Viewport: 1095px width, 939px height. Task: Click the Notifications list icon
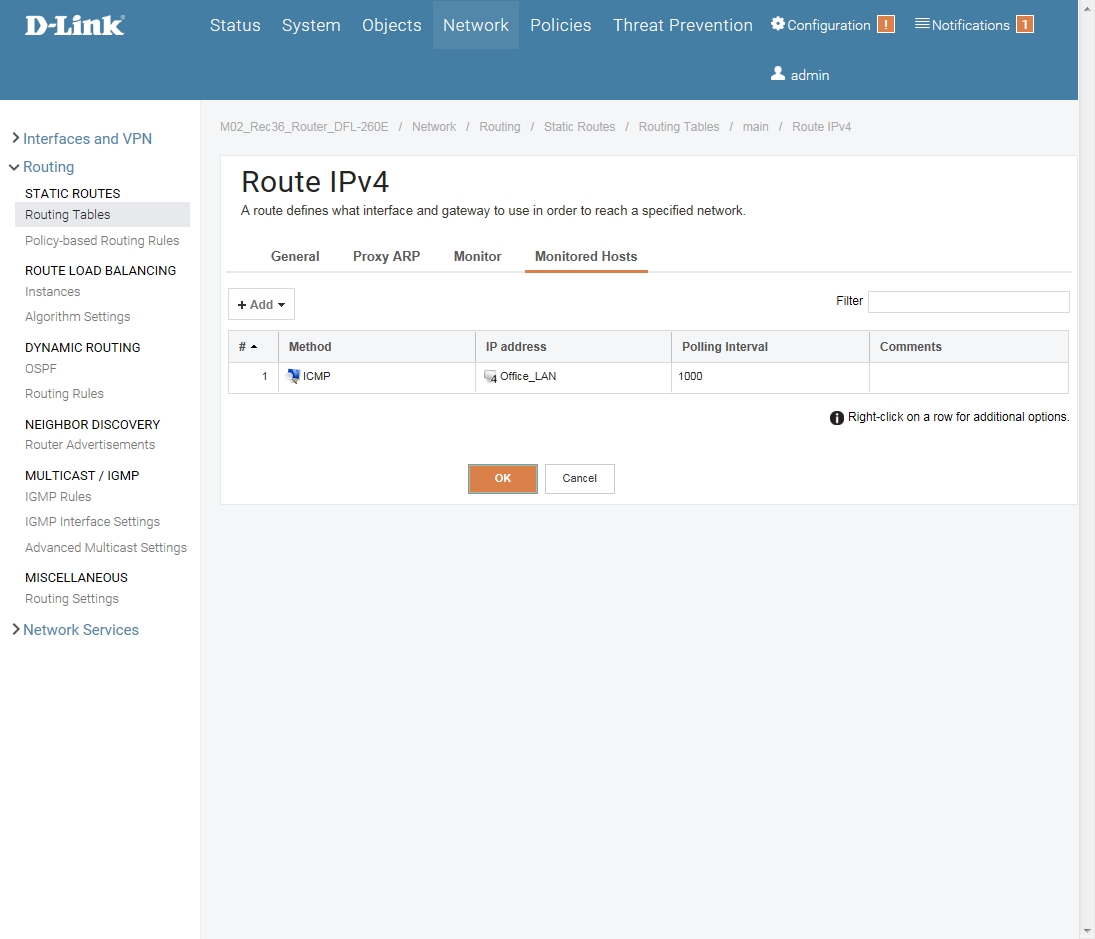click(x=922, y=24)
